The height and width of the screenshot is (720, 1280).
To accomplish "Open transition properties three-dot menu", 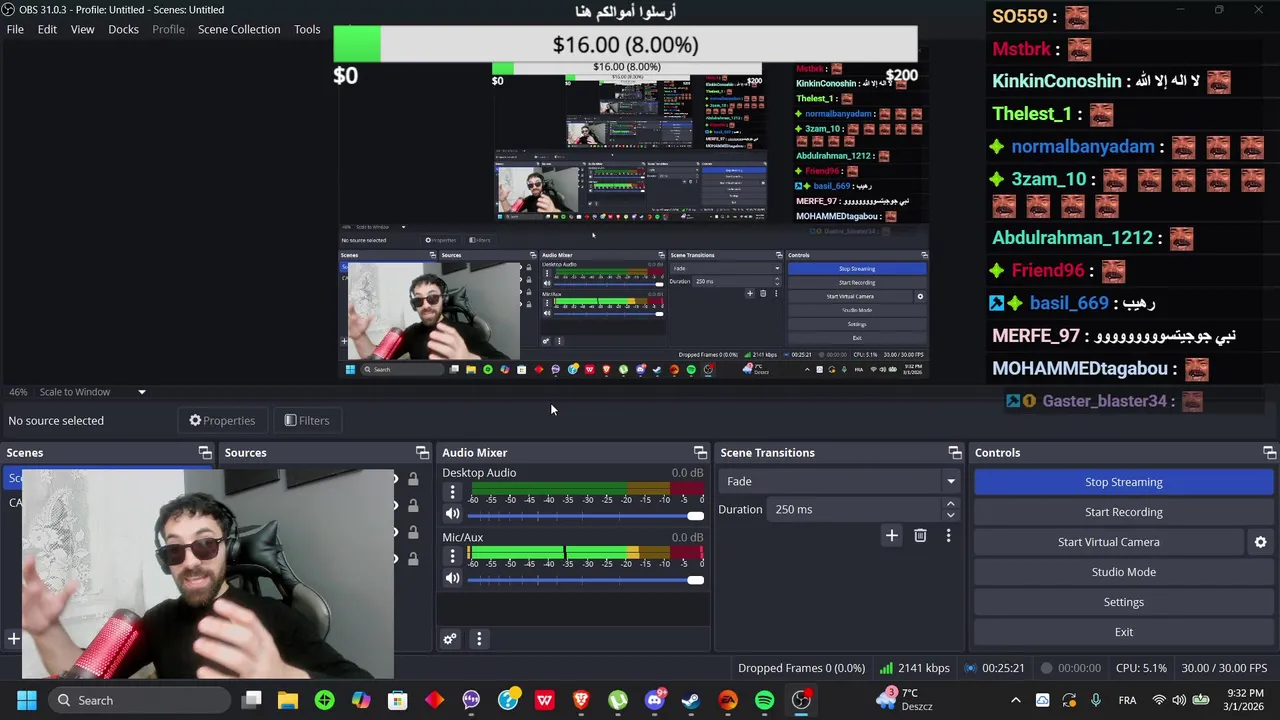I will click(x=948, y=536).
